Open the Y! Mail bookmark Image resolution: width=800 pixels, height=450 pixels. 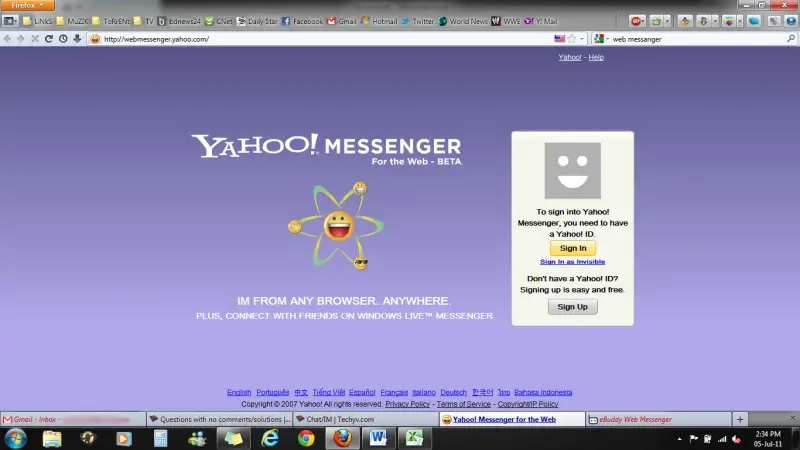(x=541, y=21)
